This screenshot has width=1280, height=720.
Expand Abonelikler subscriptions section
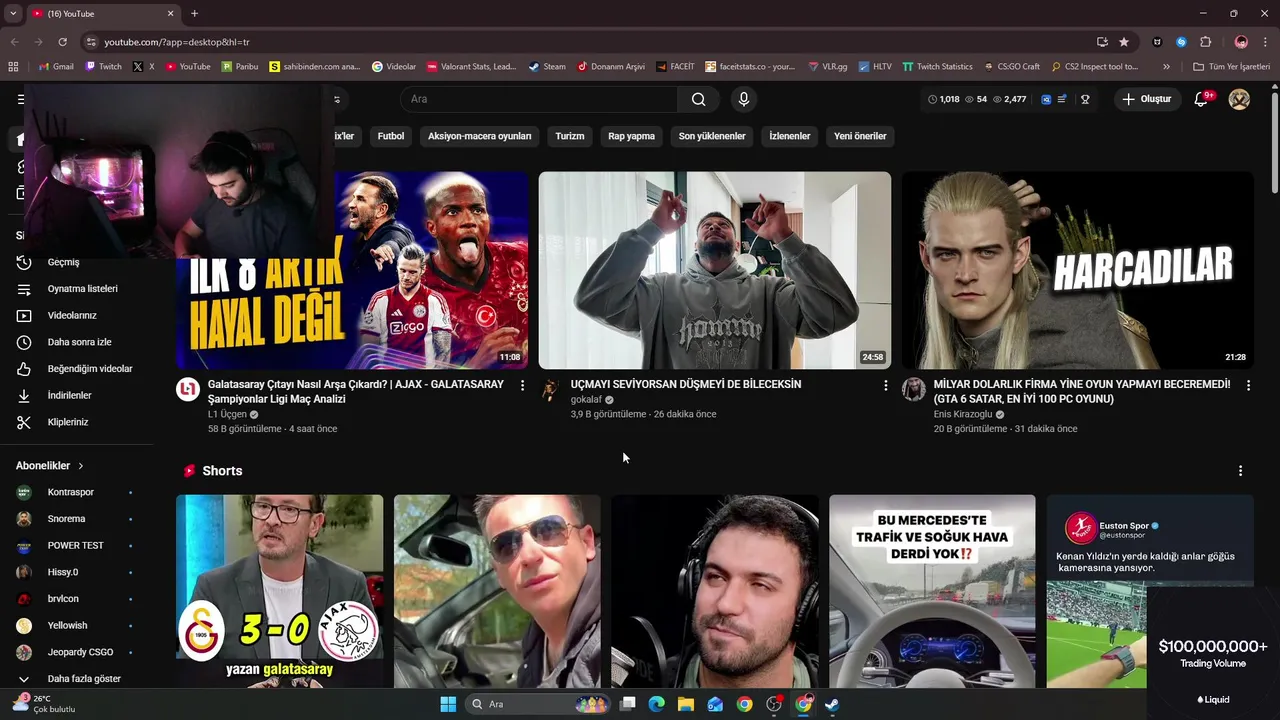(50, 466)
